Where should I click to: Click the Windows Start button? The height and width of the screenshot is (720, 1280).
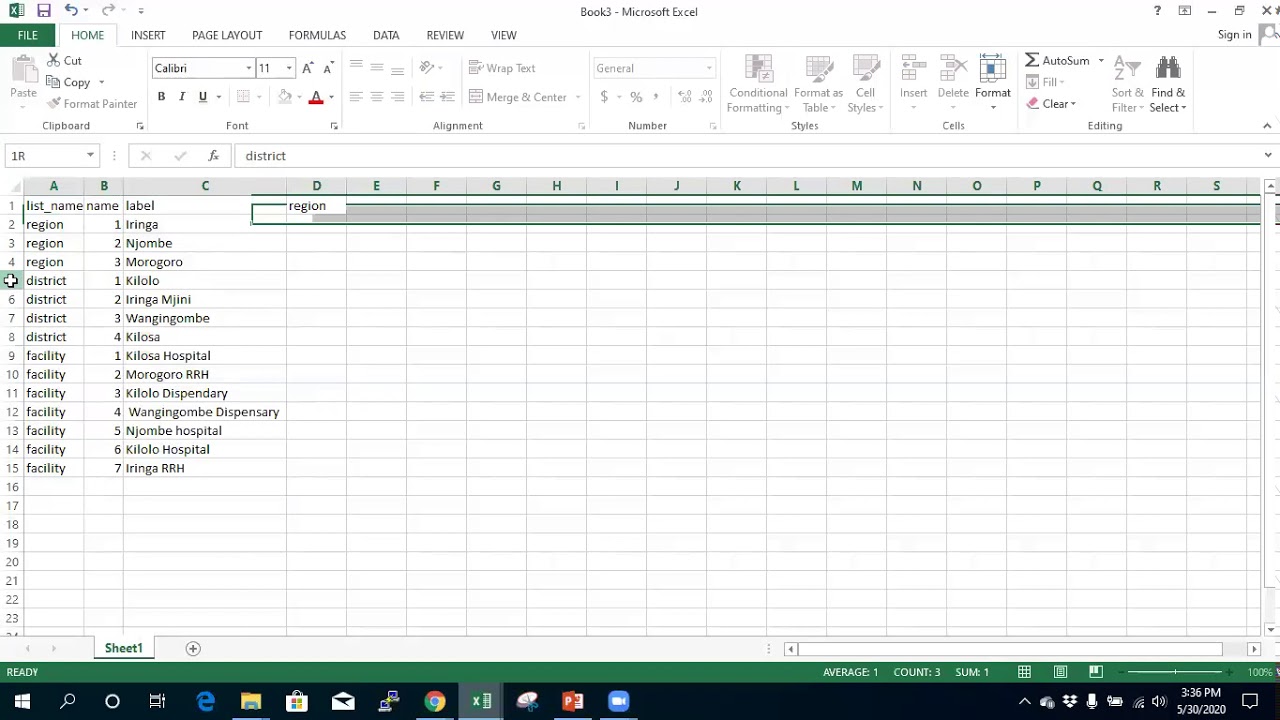pos(22,701)
